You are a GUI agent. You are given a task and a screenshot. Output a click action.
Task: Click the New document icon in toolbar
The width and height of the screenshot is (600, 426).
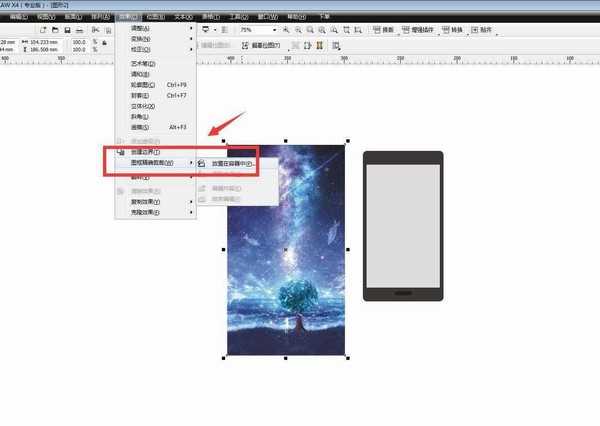point(43,31)
